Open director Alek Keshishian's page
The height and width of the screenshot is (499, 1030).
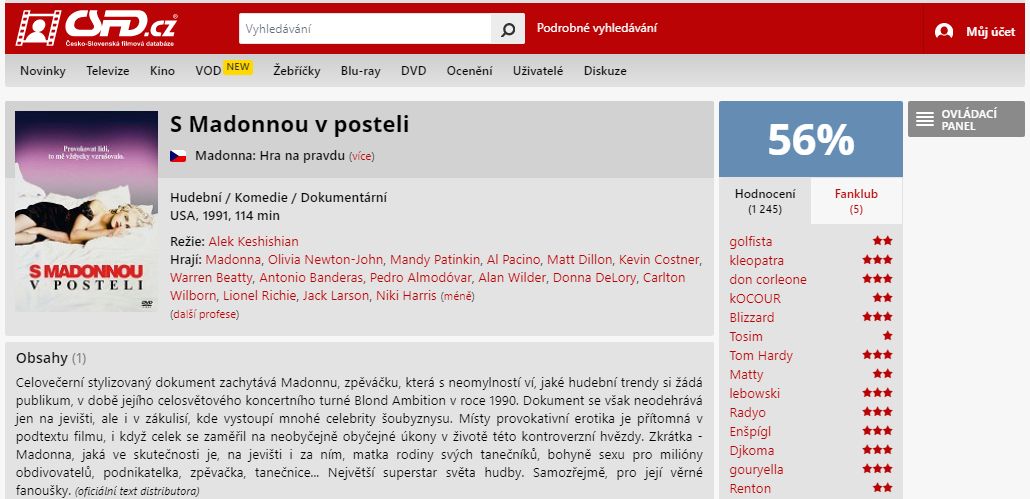click(x=254, y=241)
